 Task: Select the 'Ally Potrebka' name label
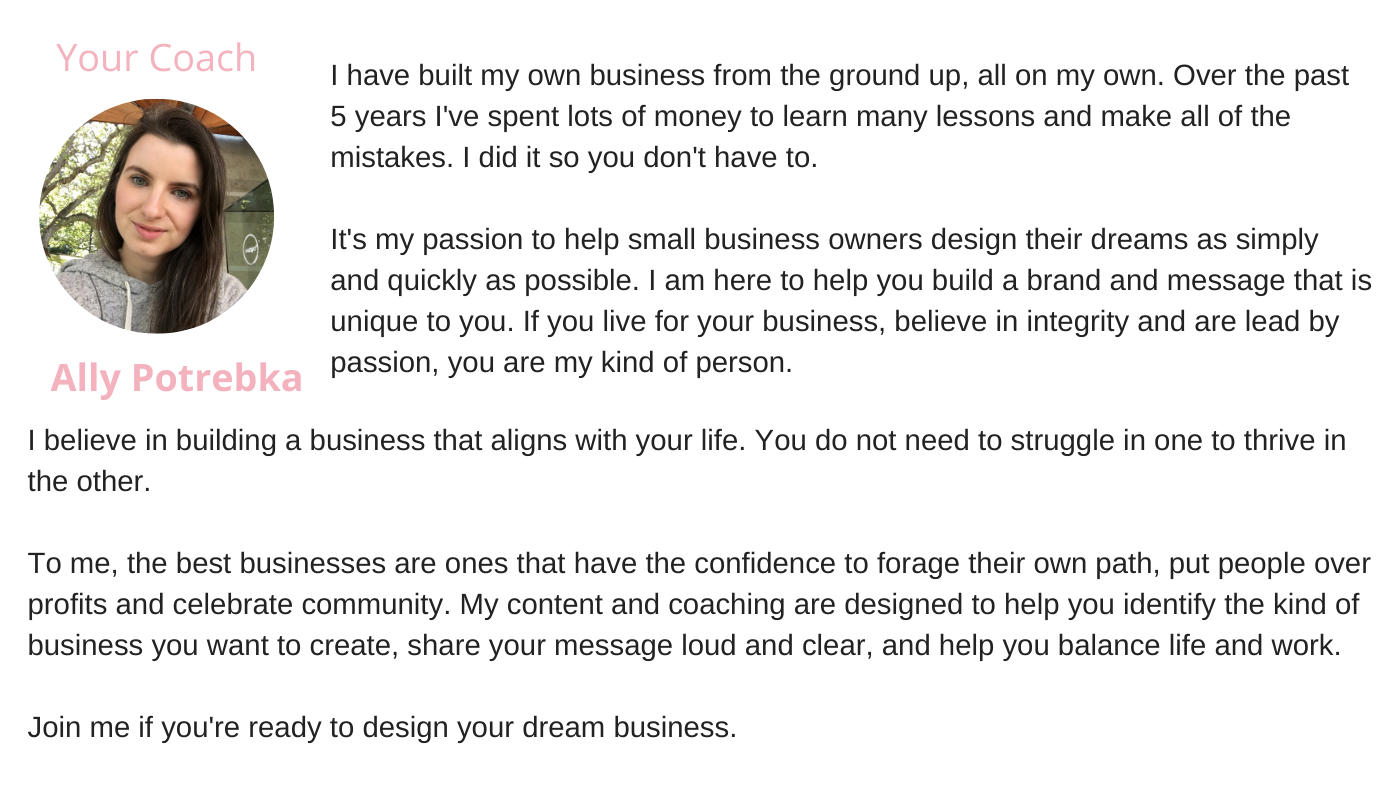[x=176, y=378]
